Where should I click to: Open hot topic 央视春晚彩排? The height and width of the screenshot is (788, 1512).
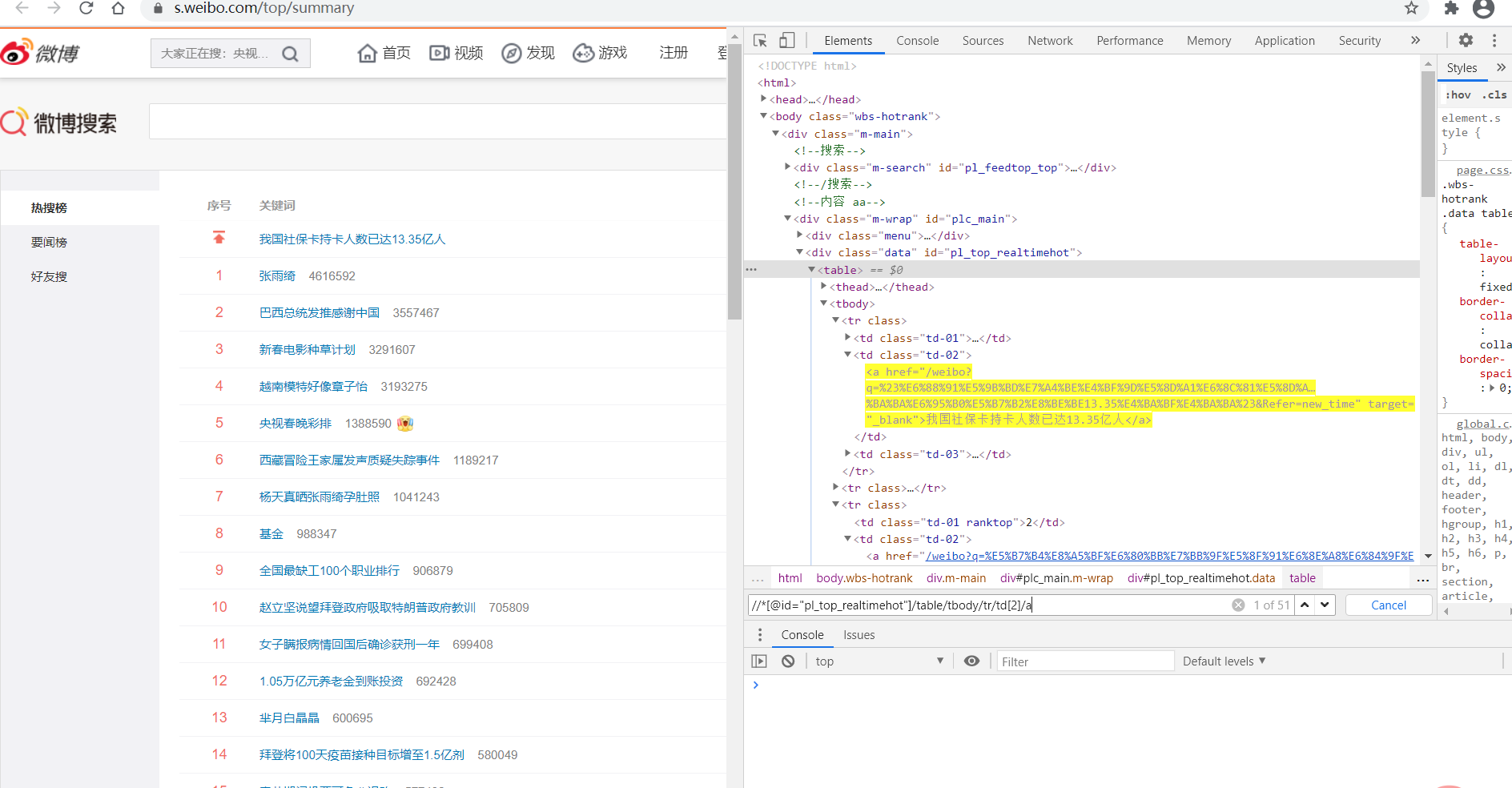[296, 424]
